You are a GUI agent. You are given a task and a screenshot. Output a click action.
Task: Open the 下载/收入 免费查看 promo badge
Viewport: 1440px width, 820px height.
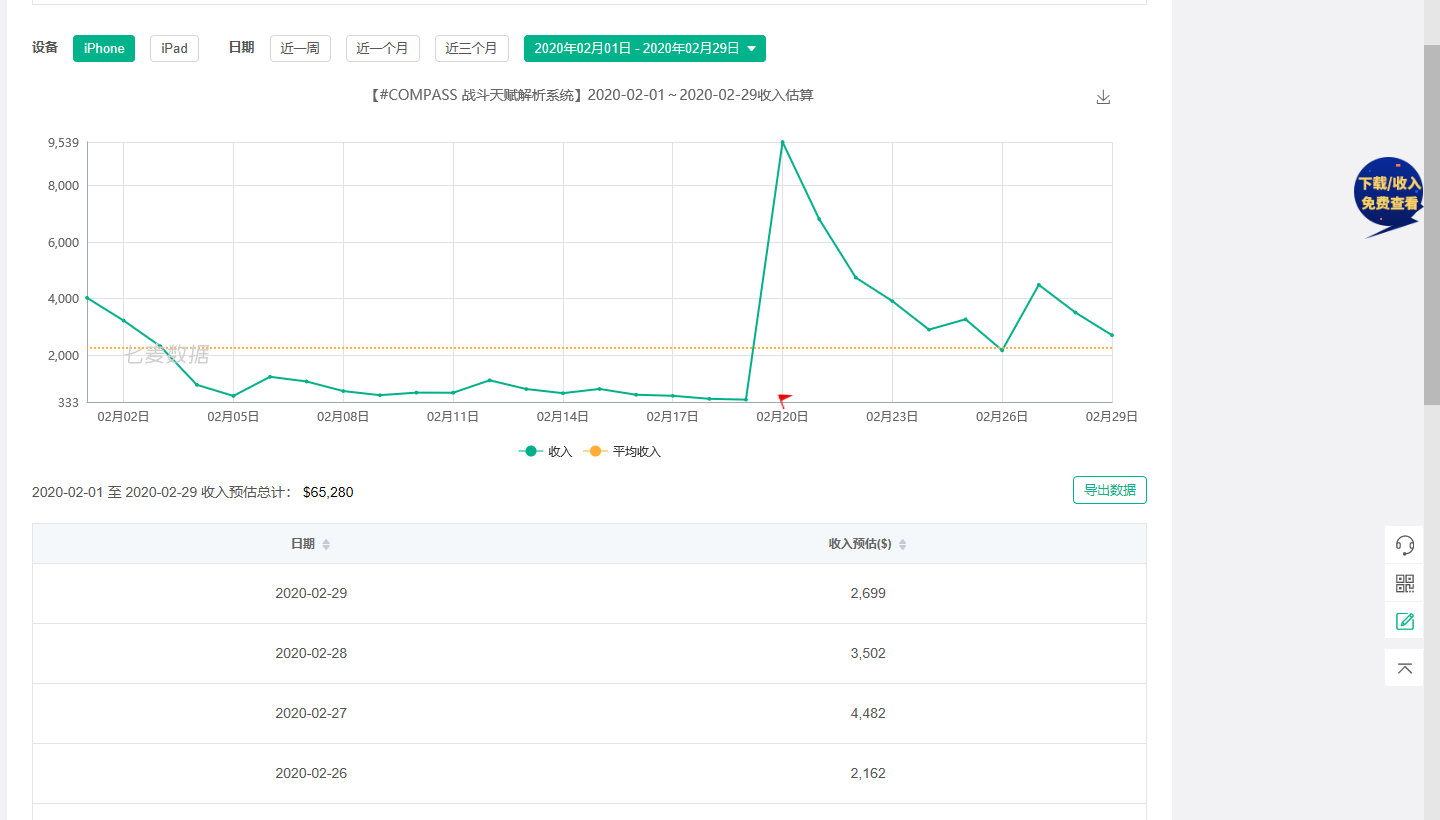coord(1388,195)
